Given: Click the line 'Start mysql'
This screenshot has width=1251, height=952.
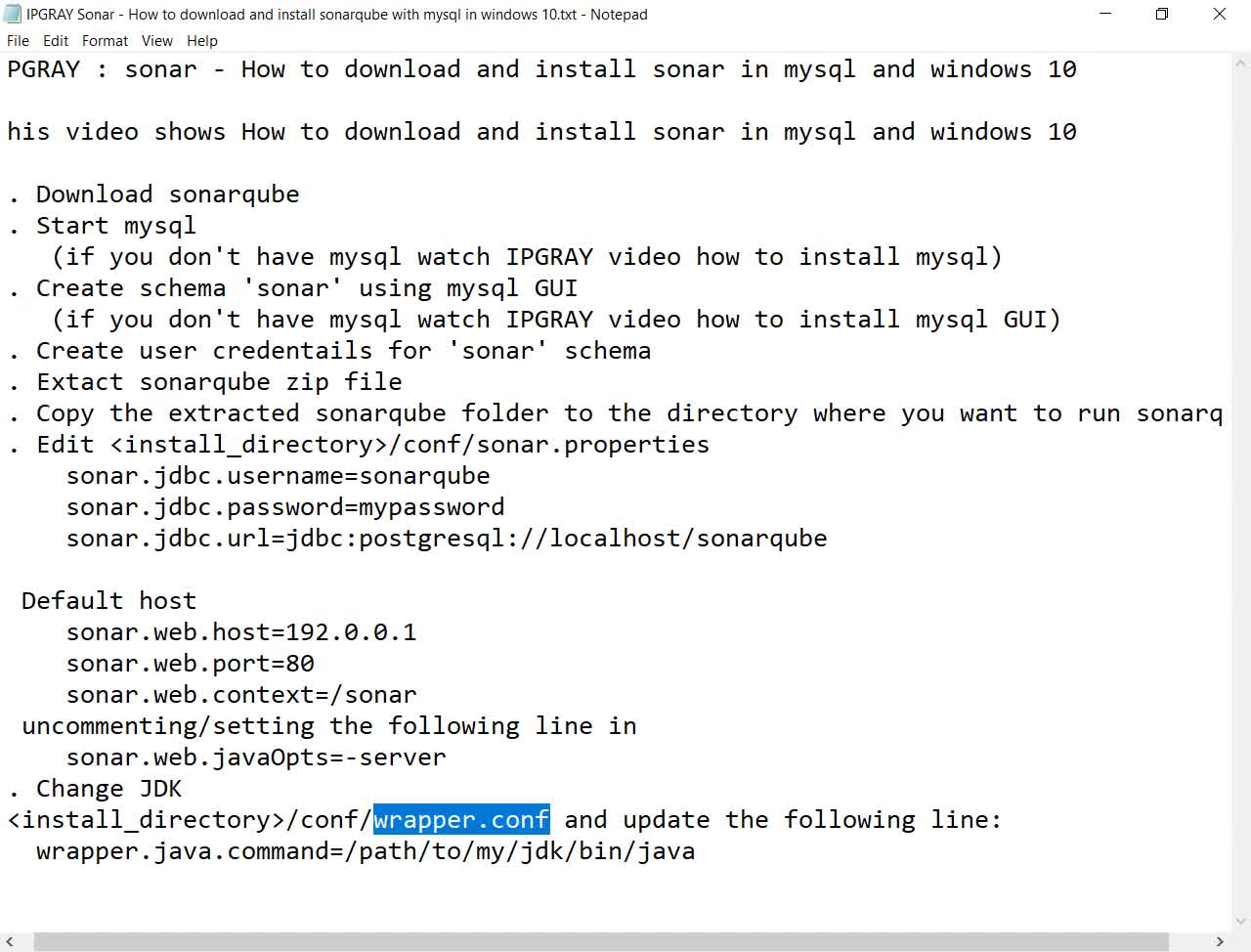Looking at the screenshot, I should 103,226.
